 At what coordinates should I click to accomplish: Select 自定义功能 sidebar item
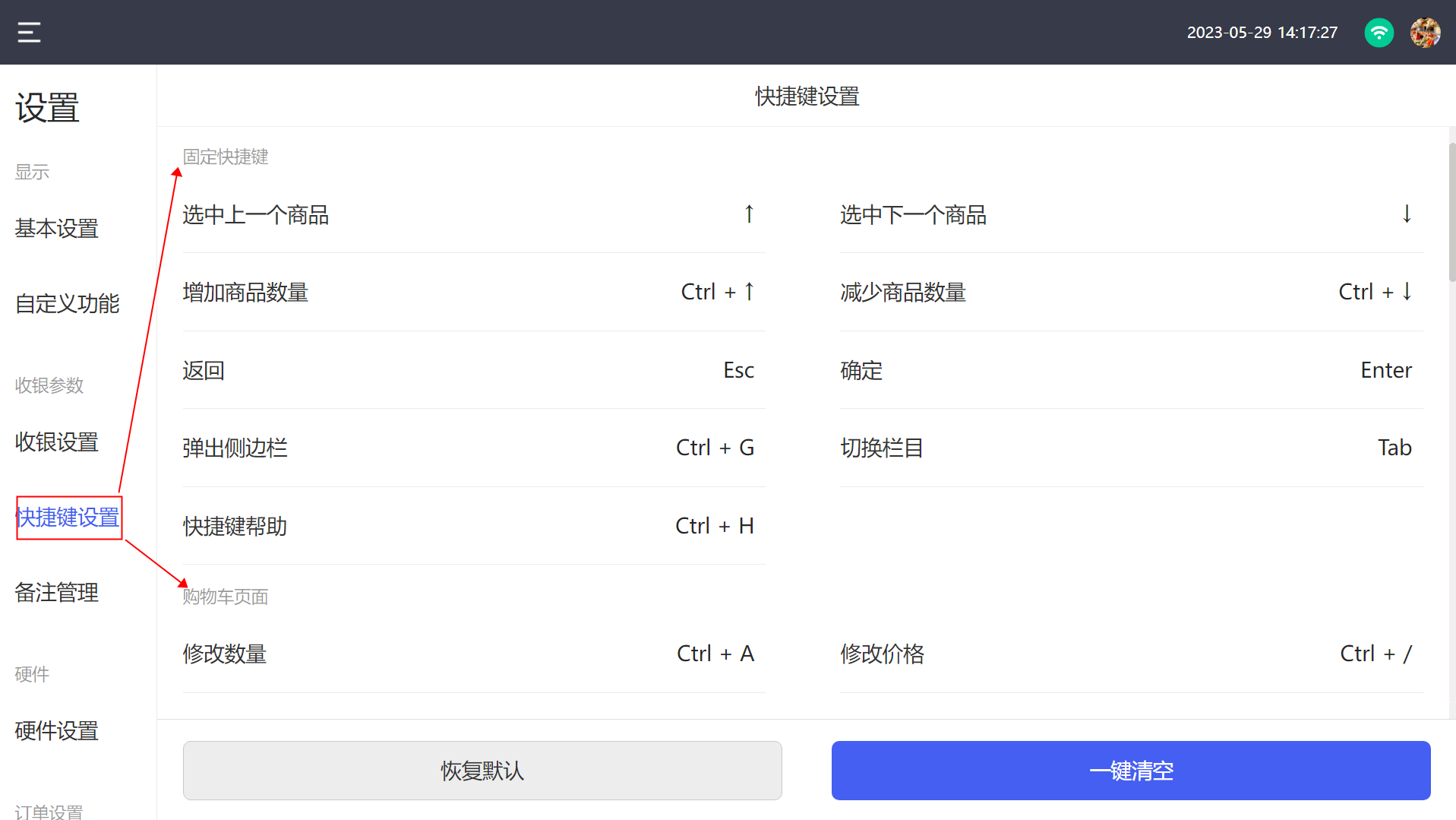(68, 304)
